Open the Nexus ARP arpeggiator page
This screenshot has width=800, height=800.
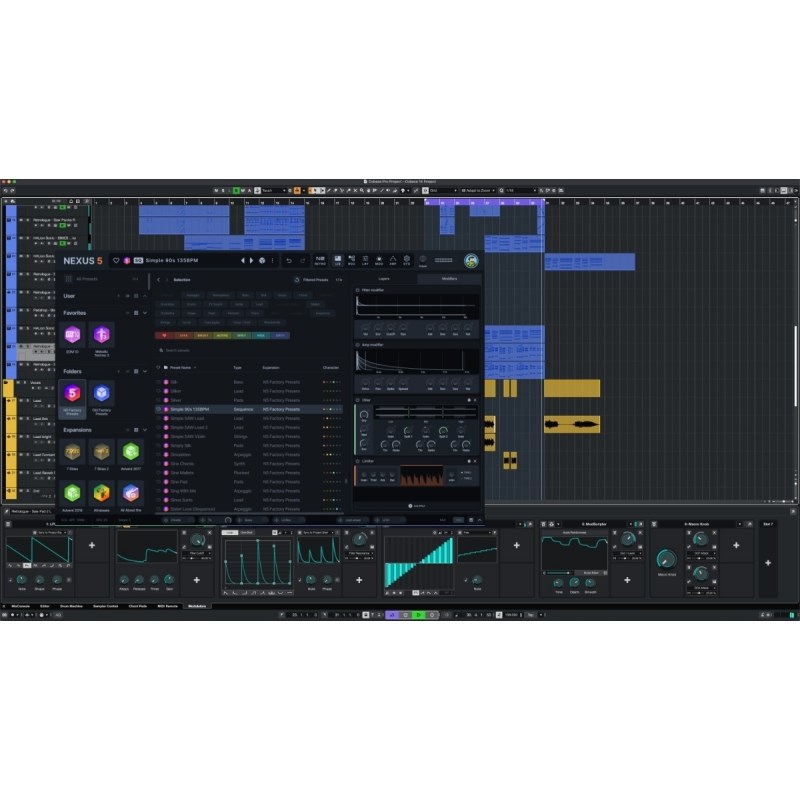pos(393,259)
